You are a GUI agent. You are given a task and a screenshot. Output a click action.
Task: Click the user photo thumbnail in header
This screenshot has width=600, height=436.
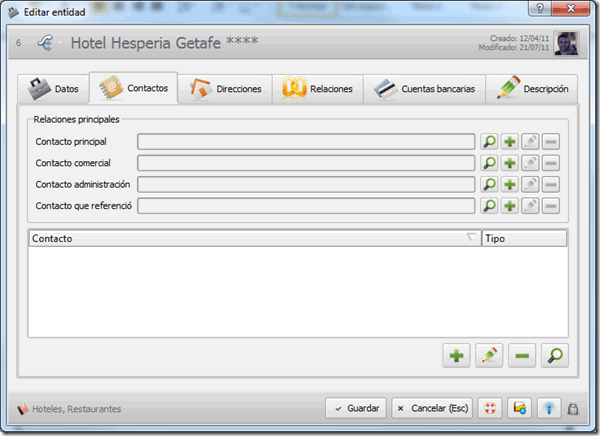[x=566, y=43]
